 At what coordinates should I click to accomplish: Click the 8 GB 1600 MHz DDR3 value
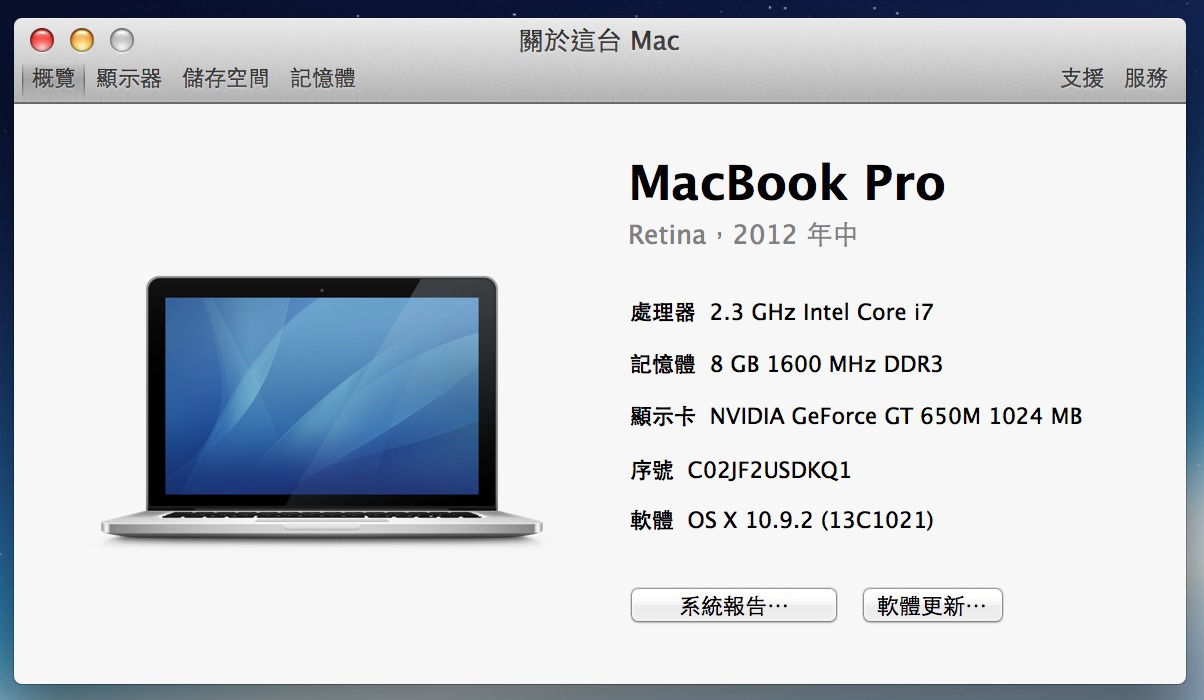click(827, 364)
